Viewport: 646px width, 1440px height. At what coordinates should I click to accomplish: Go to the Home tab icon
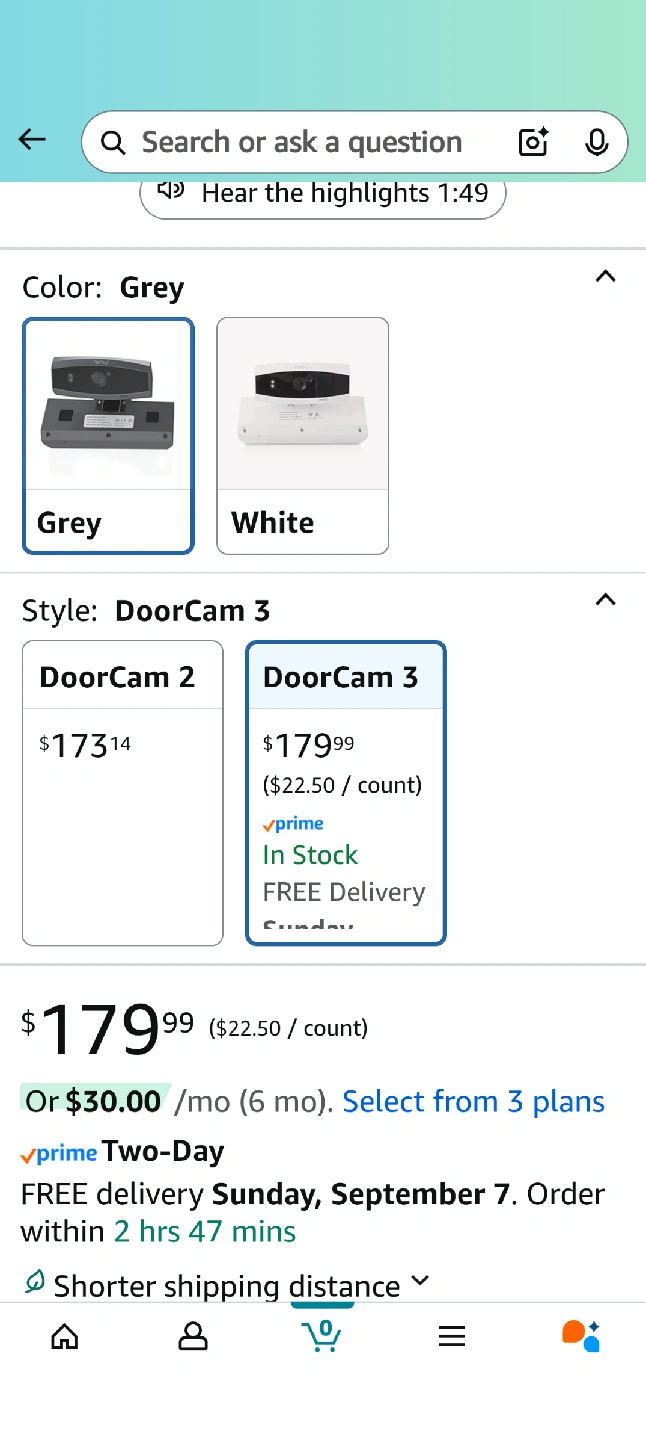coord(65,1336)
